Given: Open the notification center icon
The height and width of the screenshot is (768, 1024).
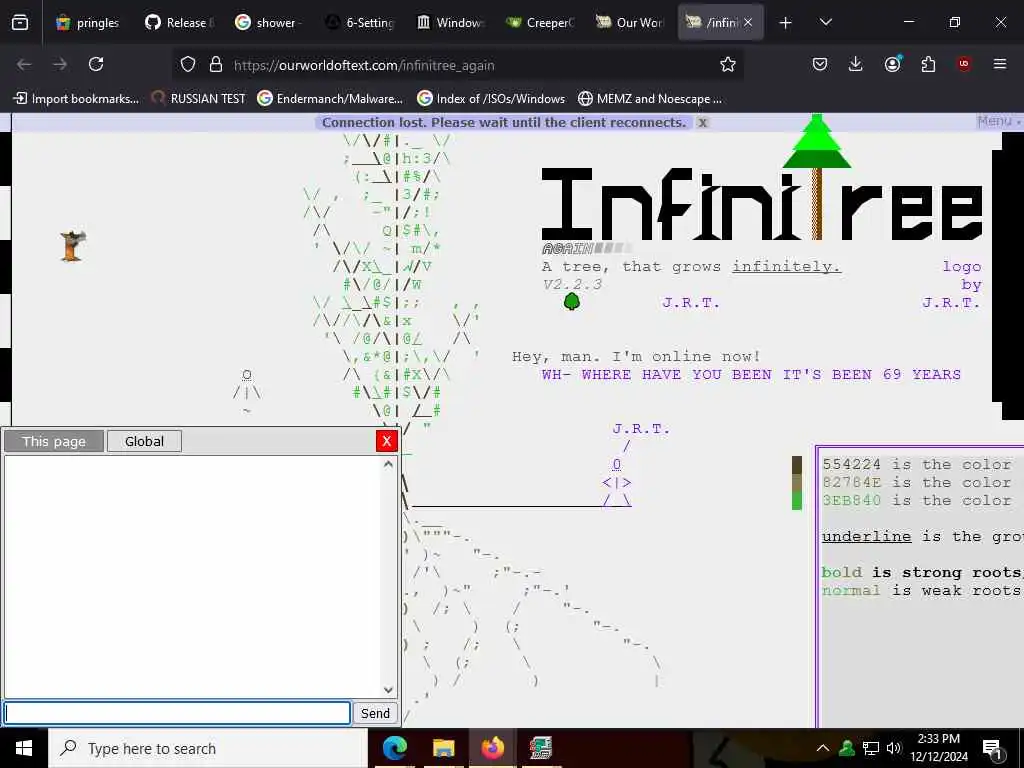Looking at the screenshot, I should (993, 750).
